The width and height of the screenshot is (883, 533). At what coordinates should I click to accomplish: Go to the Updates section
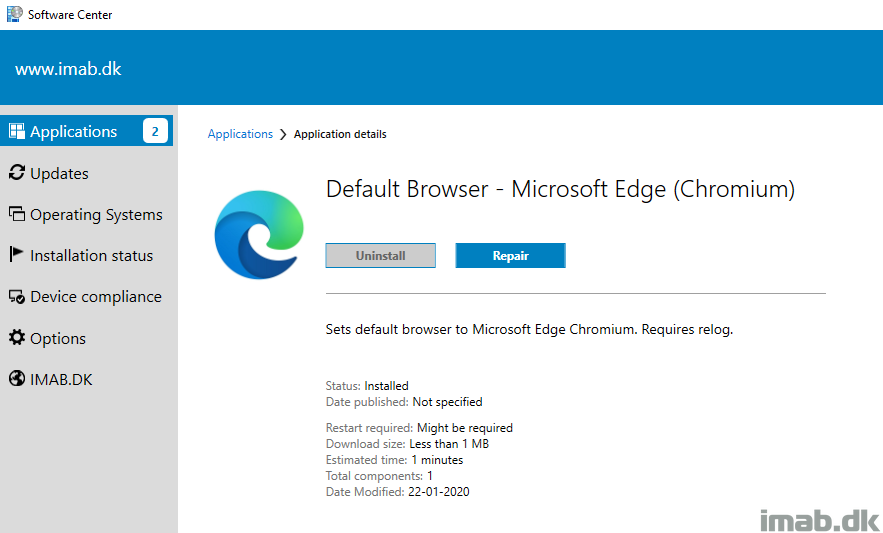click(59, 173)
